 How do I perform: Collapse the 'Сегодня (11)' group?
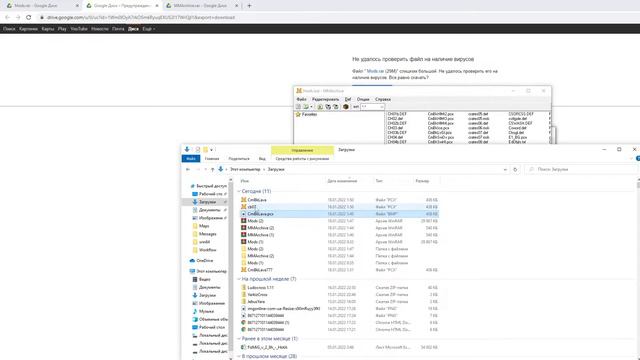click(239, 191)
